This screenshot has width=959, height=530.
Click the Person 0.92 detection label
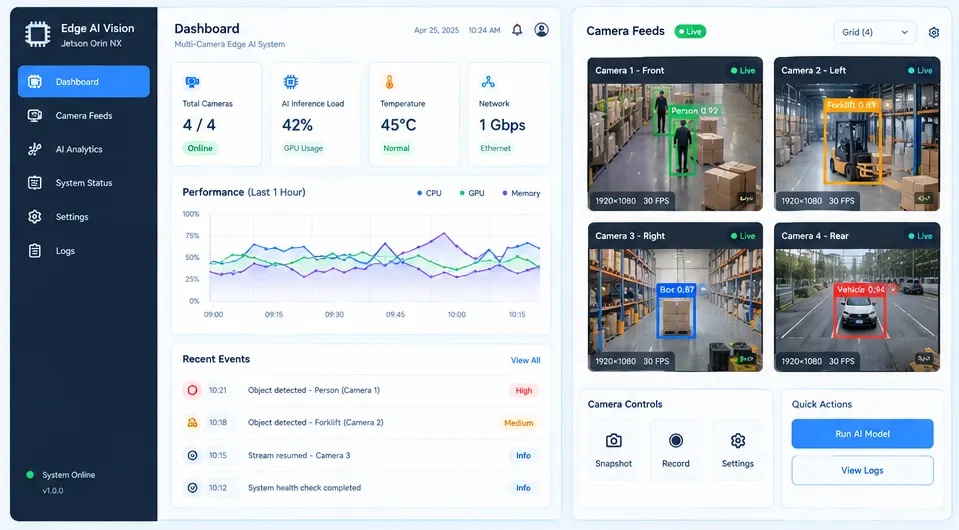pos(694,111)
